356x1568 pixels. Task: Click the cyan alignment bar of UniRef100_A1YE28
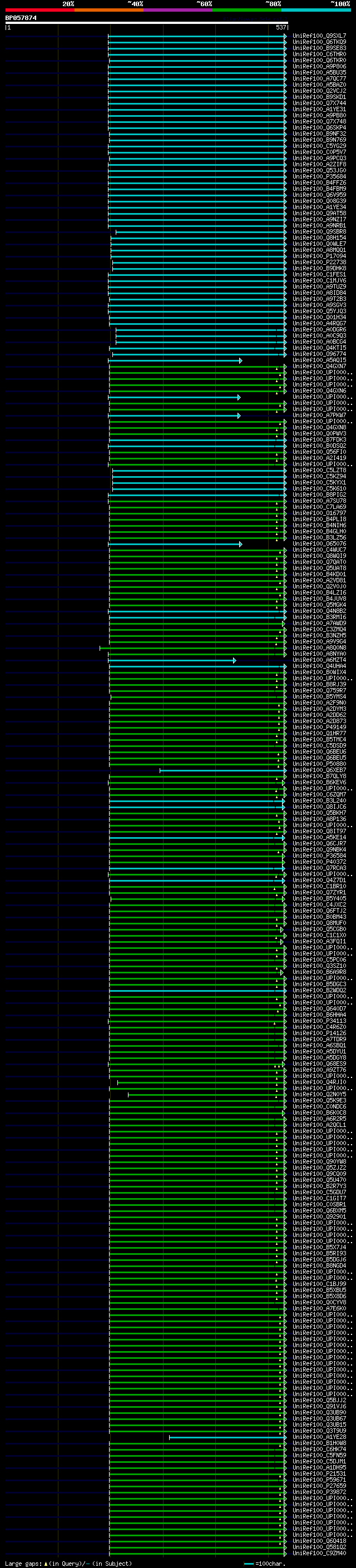228,1437
